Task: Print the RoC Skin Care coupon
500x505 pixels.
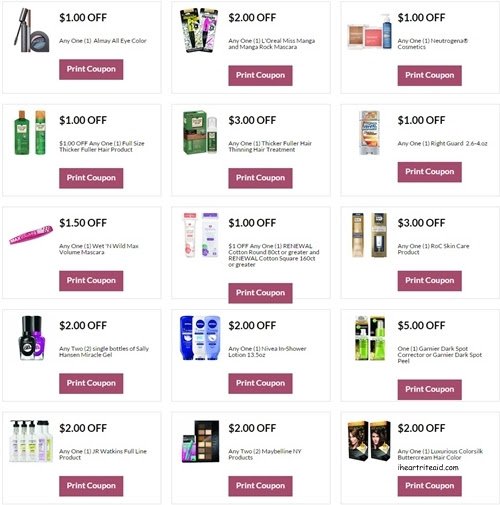Action: point(430,281)
